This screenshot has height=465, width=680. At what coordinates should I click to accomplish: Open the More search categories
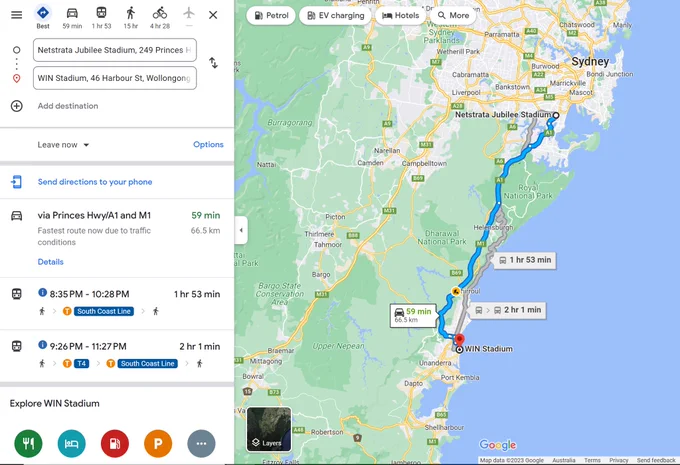(x=453, y=16)
